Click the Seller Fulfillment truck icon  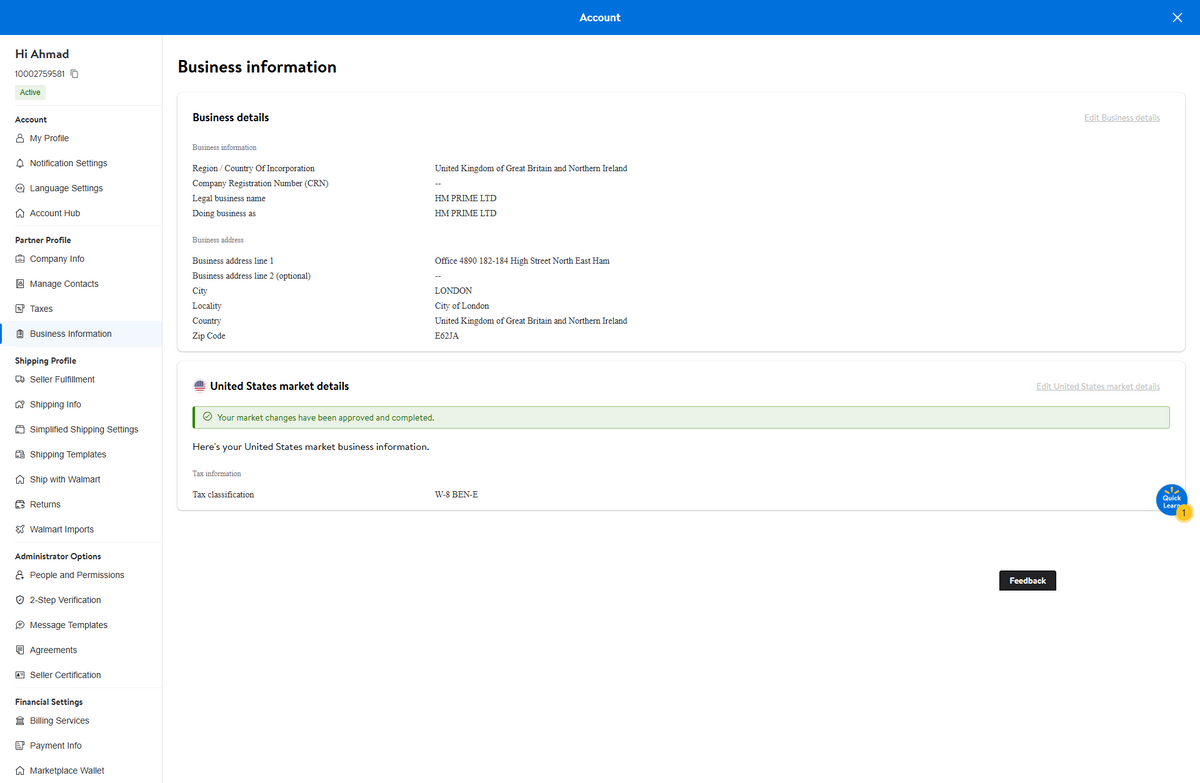[x=20, y=379]
